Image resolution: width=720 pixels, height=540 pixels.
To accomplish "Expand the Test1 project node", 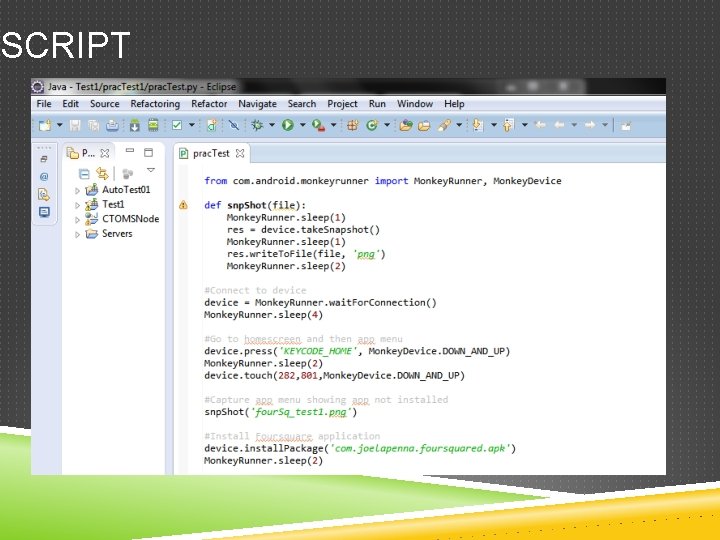I will pyautogui.click(x=77, y=205).
